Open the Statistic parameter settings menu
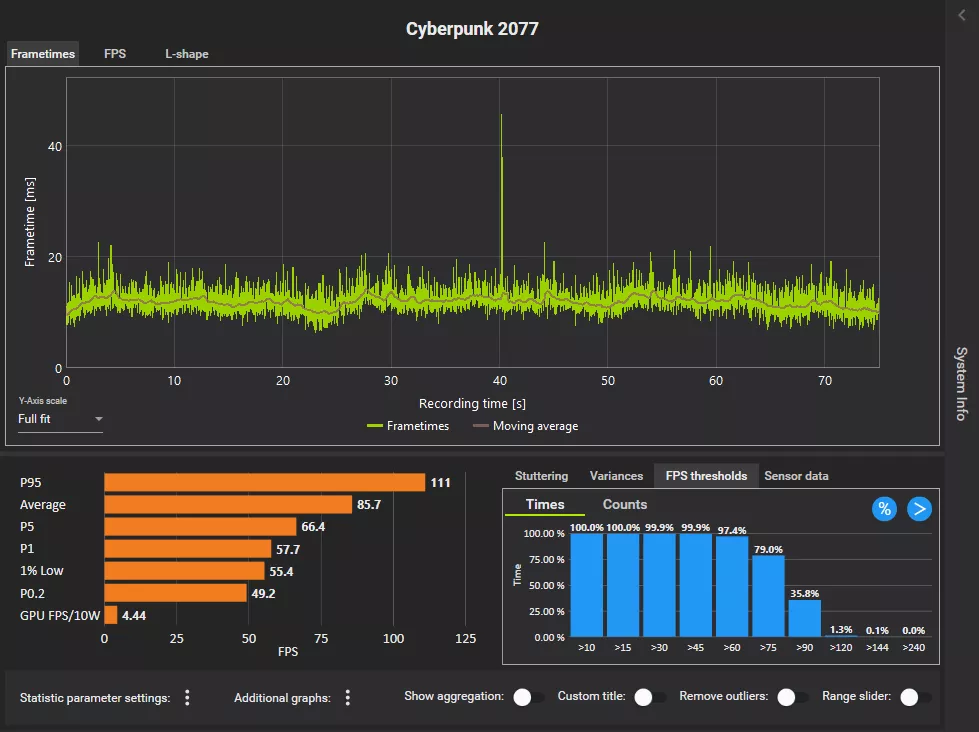979x732 pixels. (x=187, y=697)
